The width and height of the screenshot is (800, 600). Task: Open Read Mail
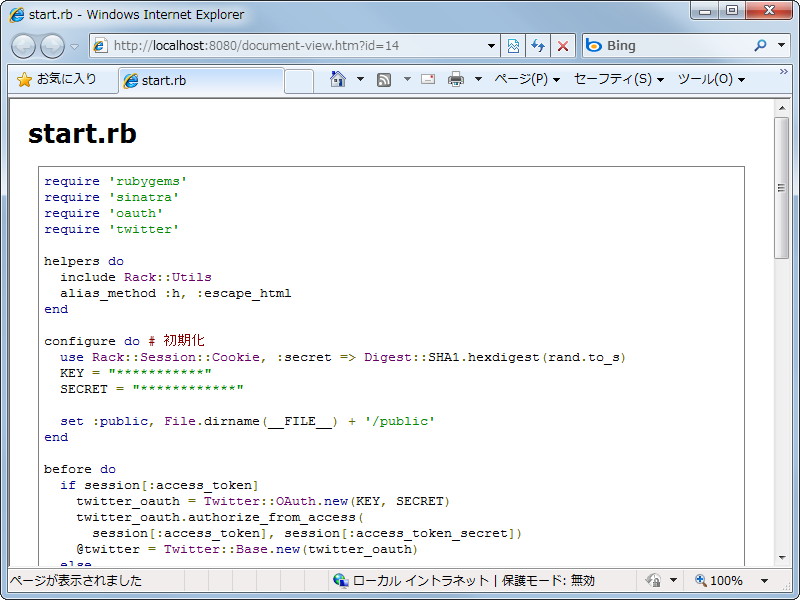pos(427,78)
